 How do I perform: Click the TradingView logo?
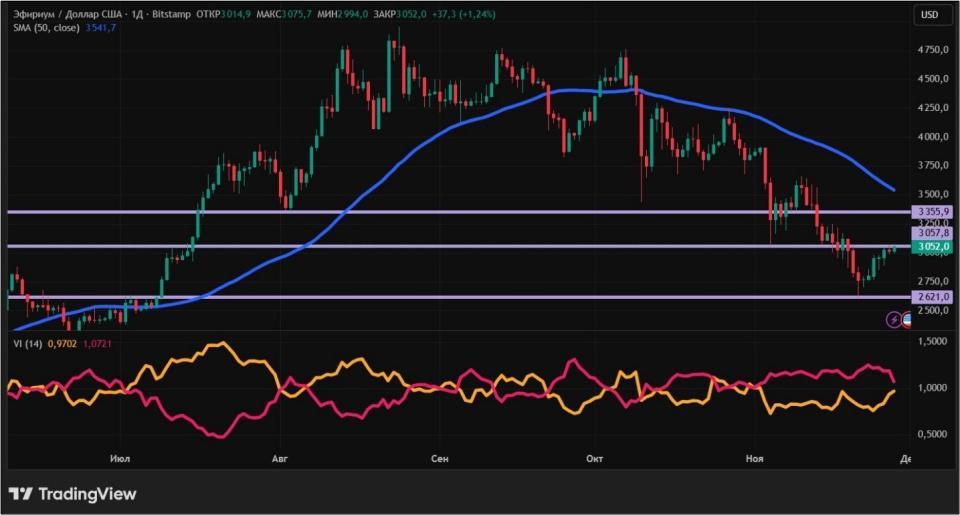(72, 494)
